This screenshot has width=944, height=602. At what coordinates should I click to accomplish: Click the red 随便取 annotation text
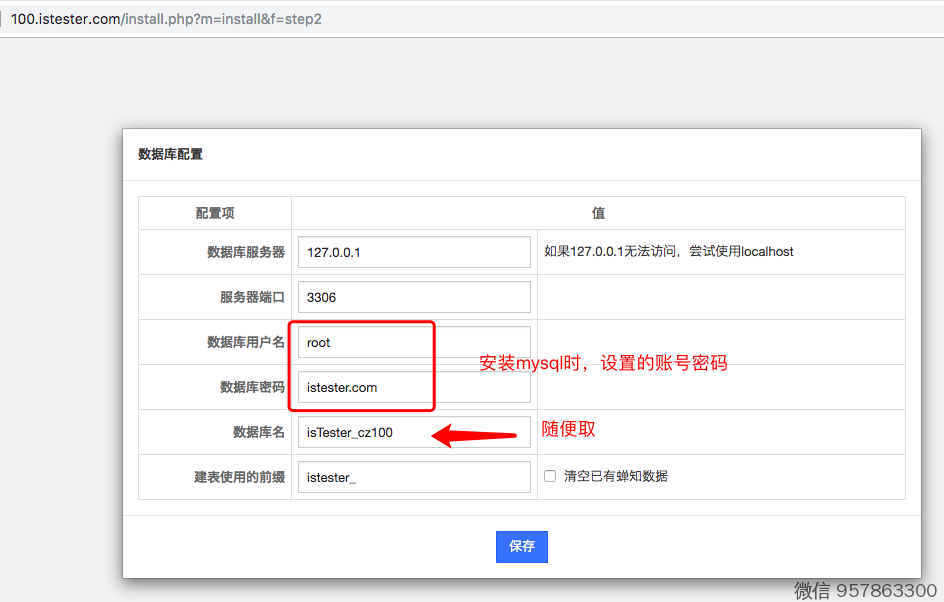coord(568,429)
